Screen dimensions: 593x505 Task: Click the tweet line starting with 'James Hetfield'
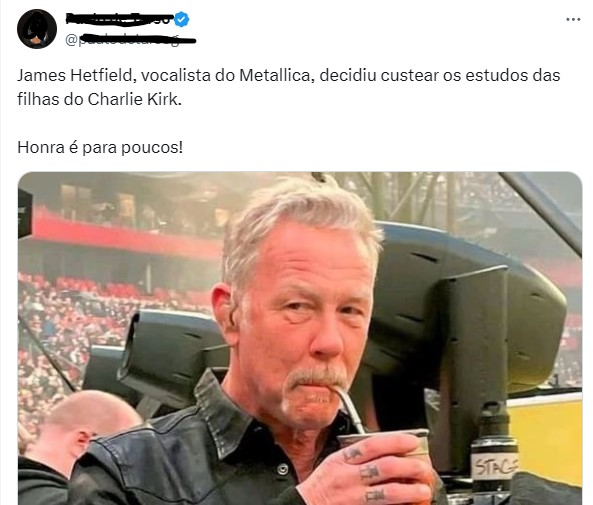tap(289, 75)
